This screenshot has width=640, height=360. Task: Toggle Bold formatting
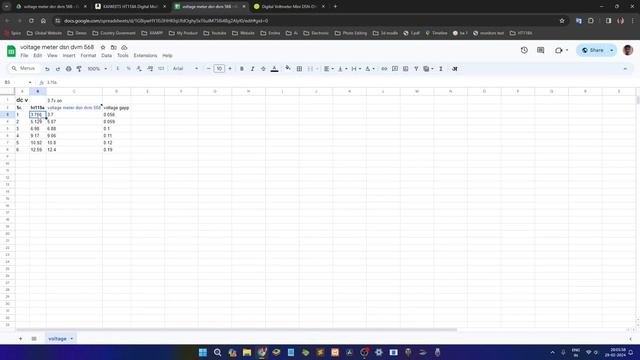point(242,69)
